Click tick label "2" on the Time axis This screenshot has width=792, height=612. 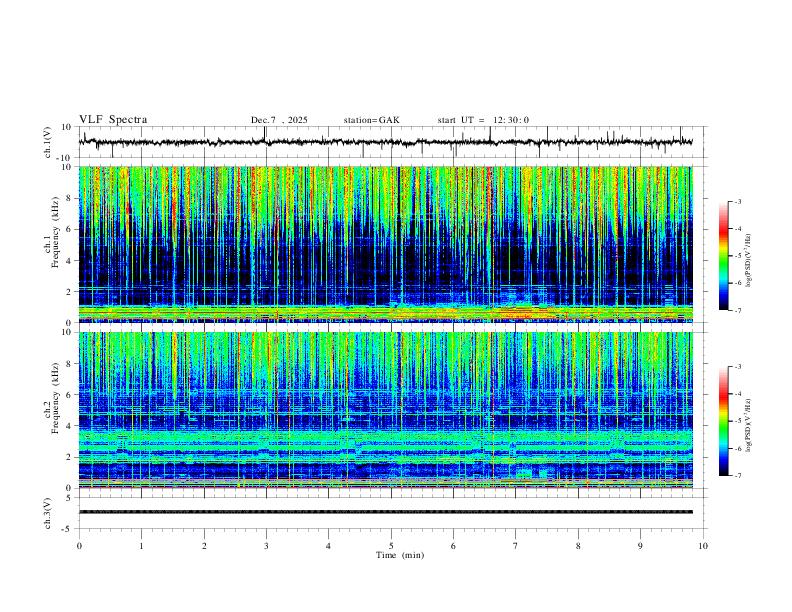coord(204,546)
